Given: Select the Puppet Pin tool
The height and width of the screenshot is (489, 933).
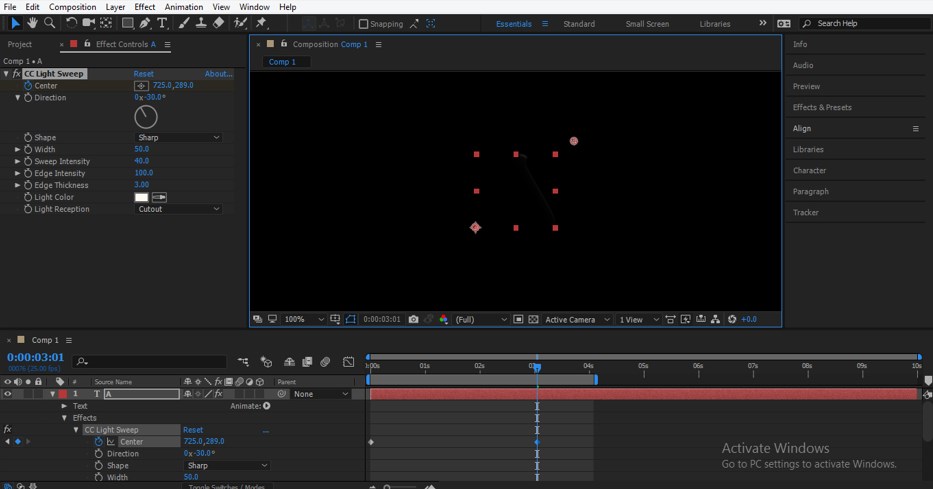Looking at the screenshot, I should (261, 23).
